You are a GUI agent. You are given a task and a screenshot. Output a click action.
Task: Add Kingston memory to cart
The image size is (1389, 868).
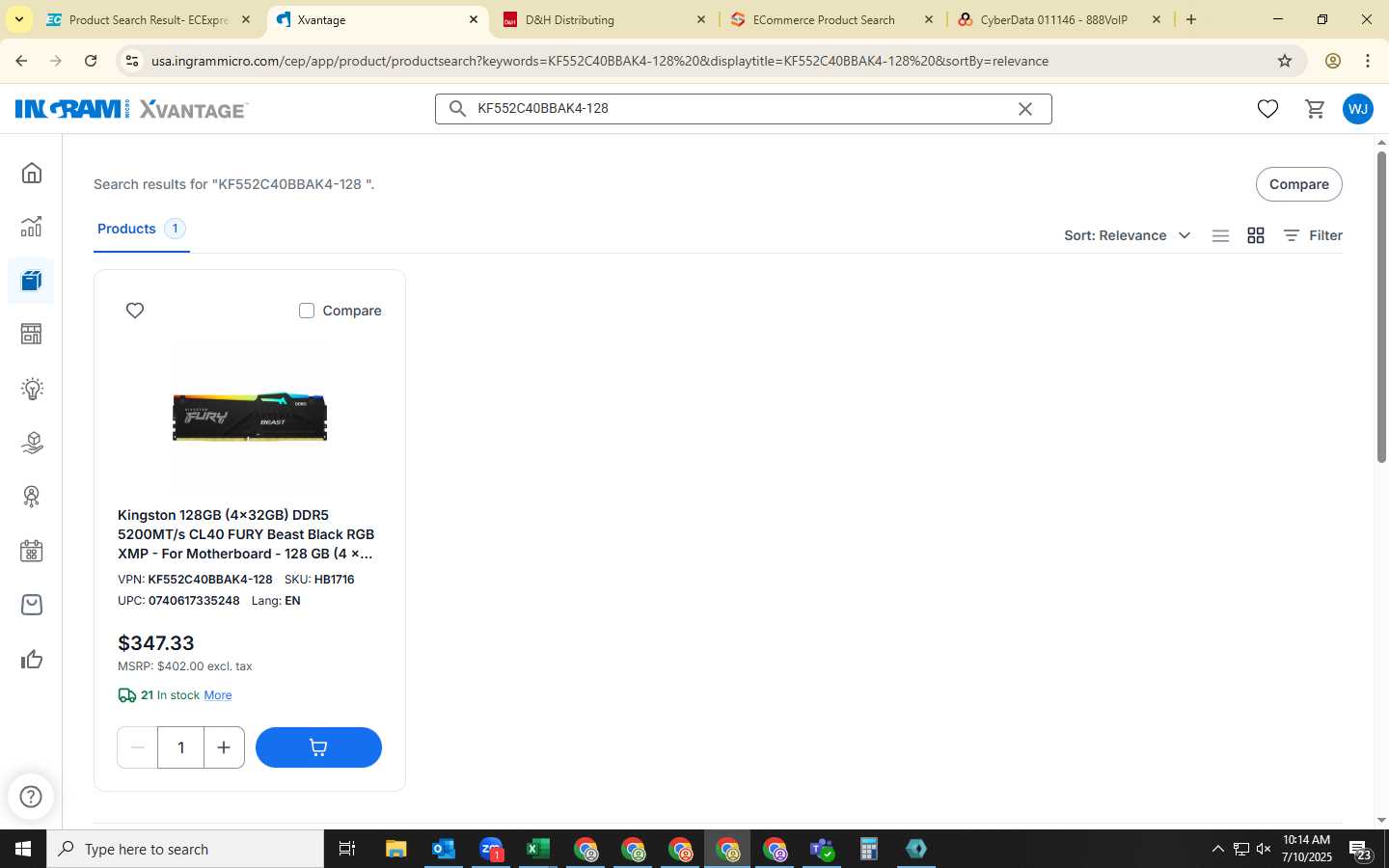(x=318, y=747)
